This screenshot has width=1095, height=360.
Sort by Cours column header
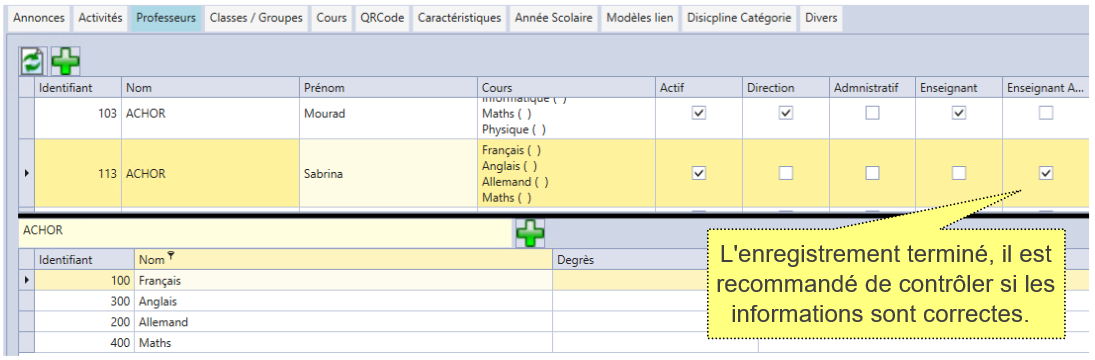click(566, 88)
